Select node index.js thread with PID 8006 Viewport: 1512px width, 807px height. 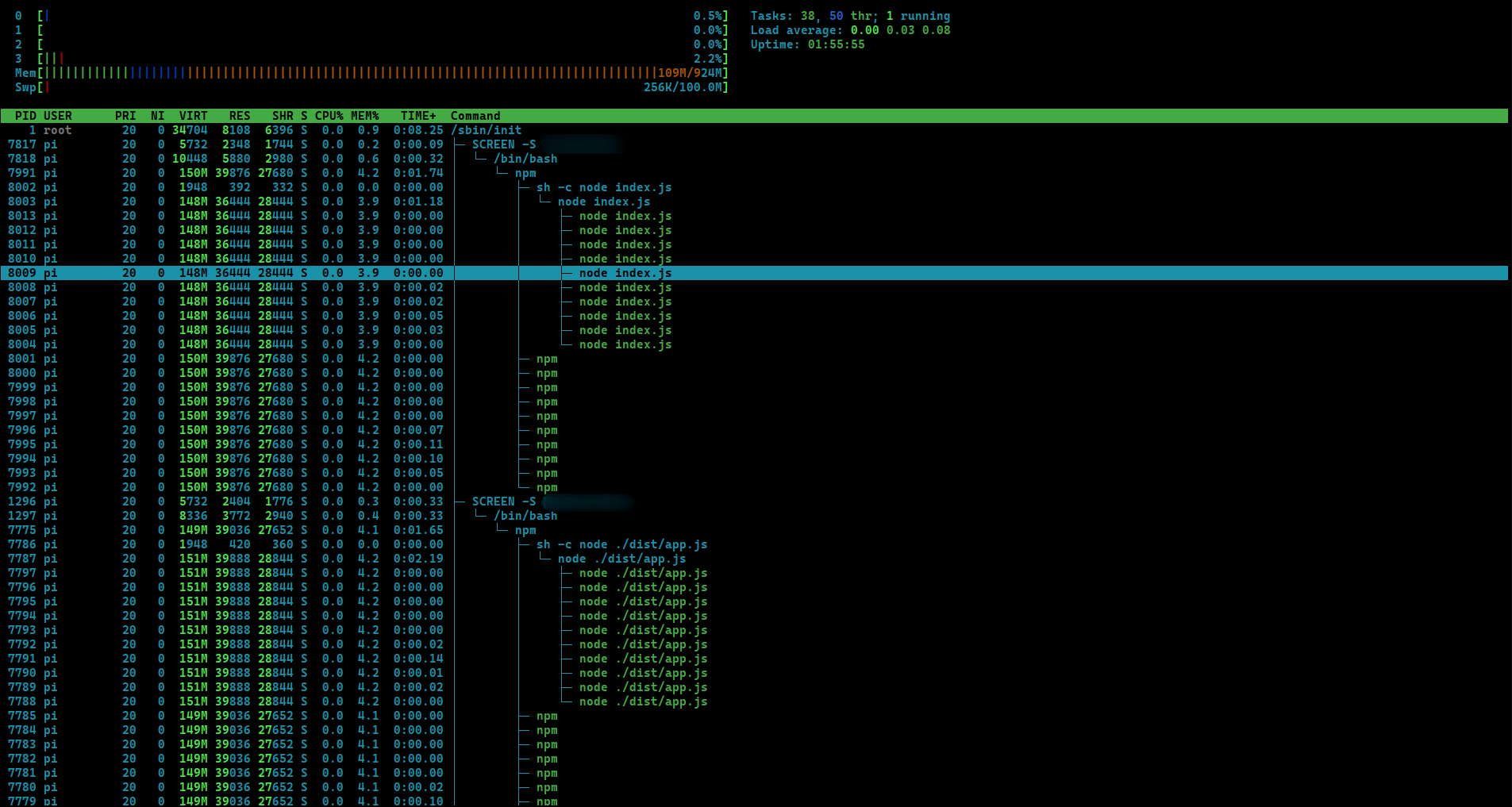point(754,316)
